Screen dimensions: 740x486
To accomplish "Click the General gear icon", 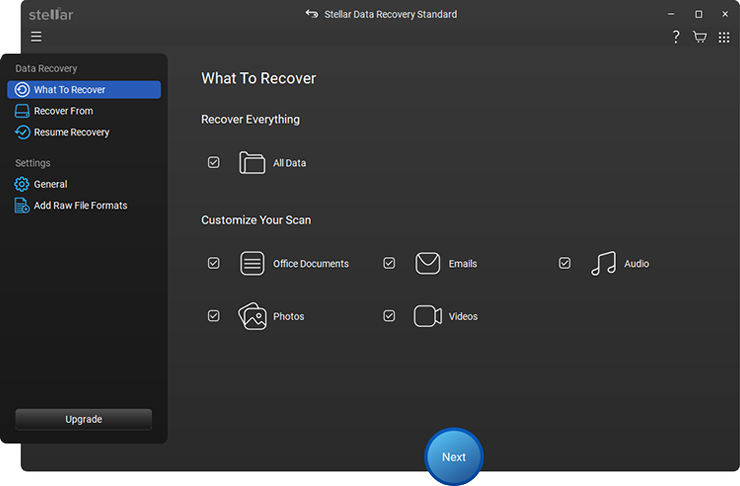I will (22, 184).
